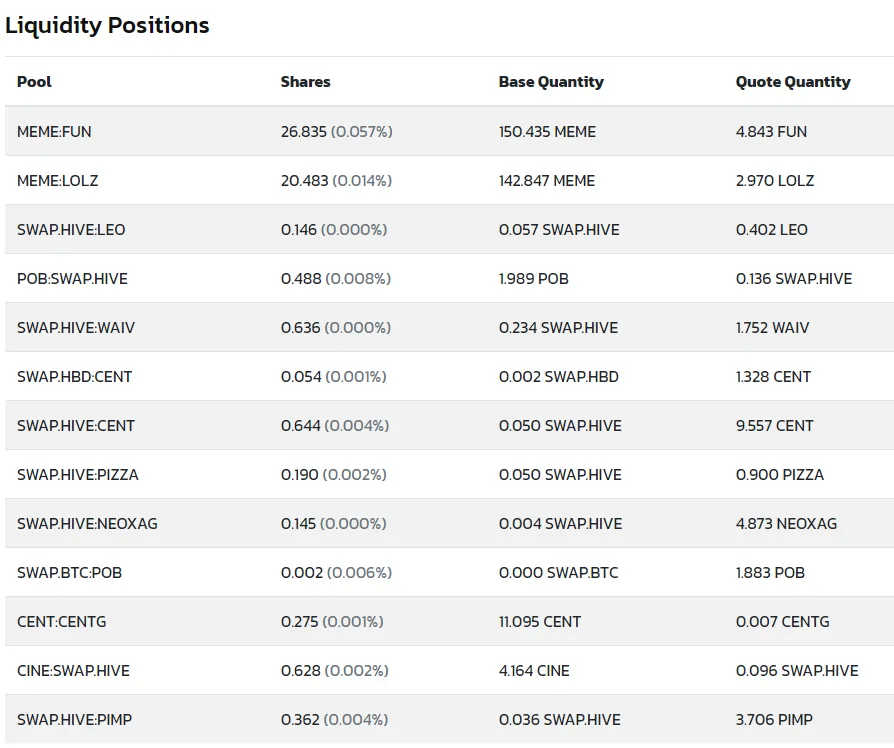Image resolution: width=894 pixels, height=748 pixels.
Task: Select the POB:SWAP.HIVE pool name
Action: [x=72, y=279]
